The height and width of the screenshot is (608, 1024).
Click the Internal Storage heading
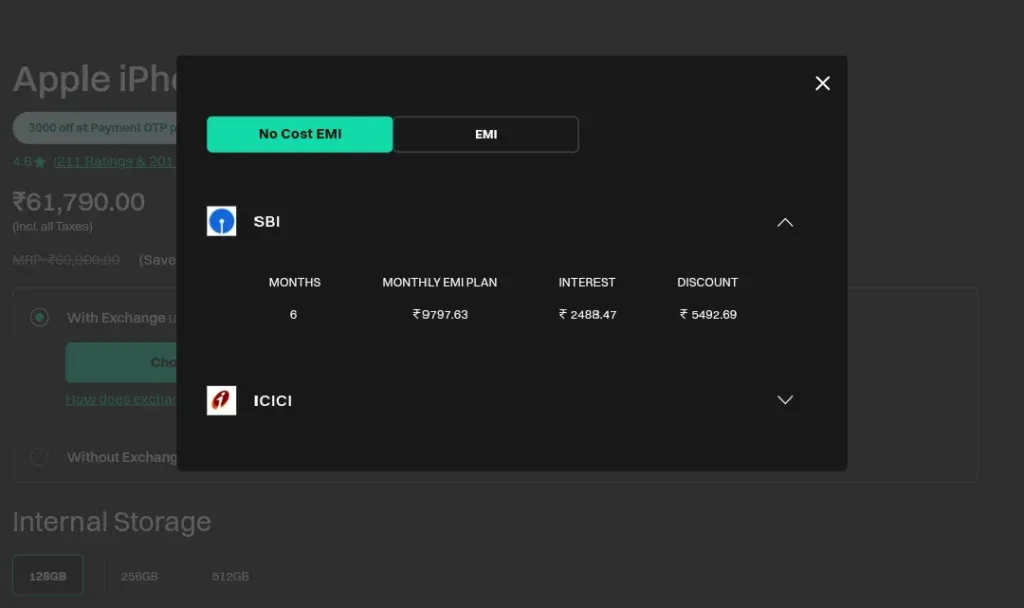(x=112, y=522)
